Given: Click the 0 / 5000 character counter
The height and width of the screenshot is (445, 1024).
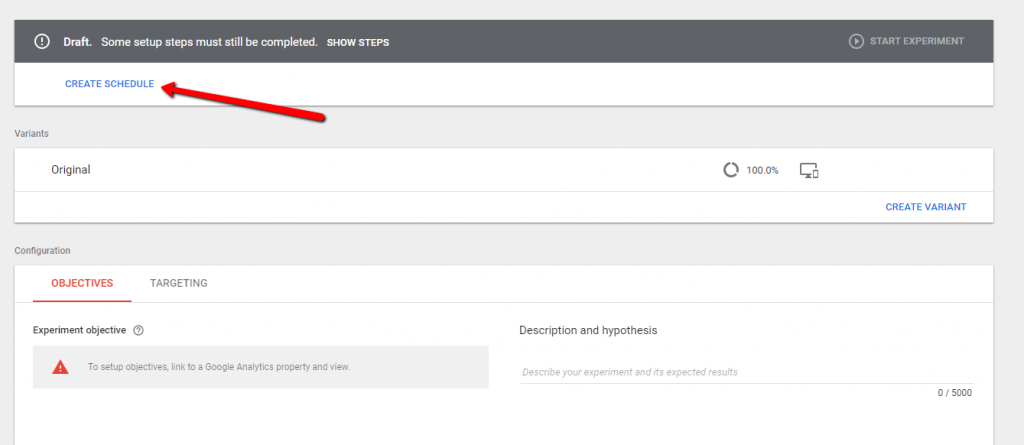Looking at the screenshot, I should tap(954, 393).
